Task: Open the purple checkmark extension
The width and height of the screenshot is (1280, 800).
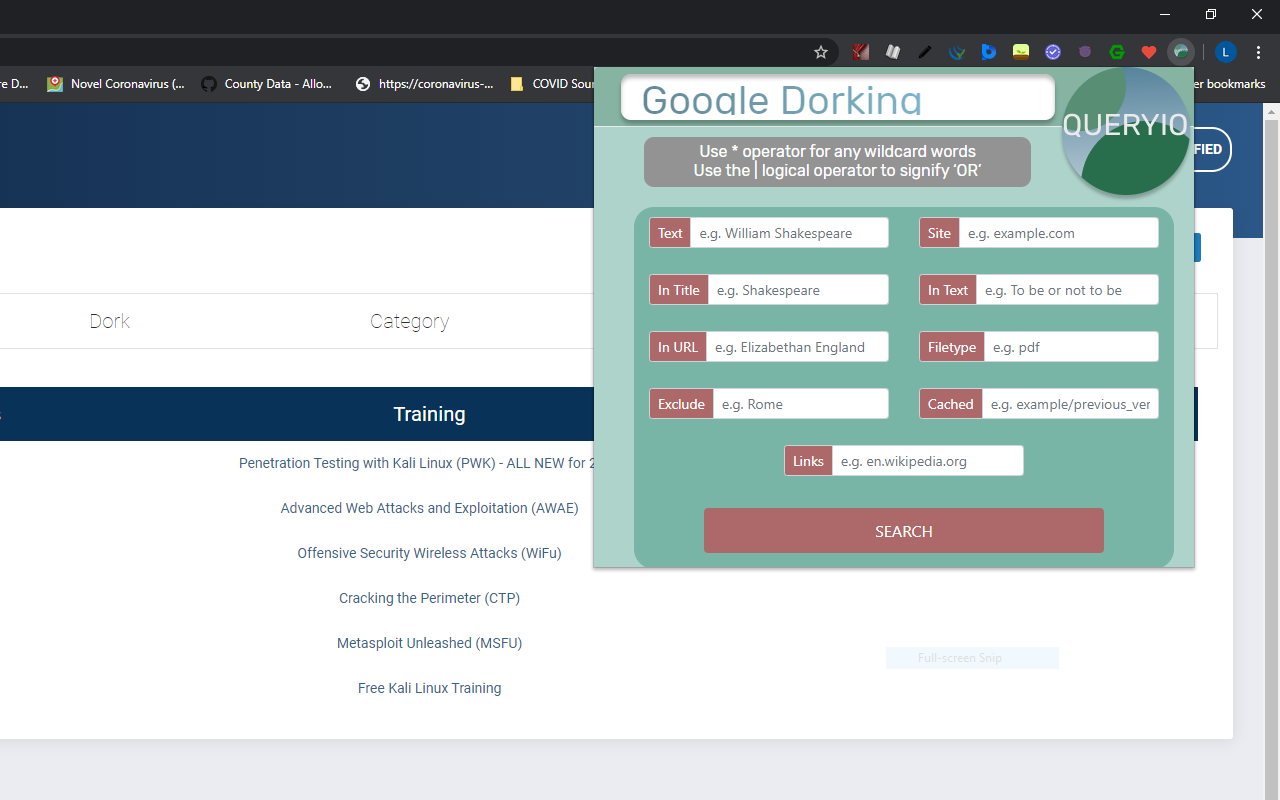Action: pyautogui.click(x=1052, y=51)
